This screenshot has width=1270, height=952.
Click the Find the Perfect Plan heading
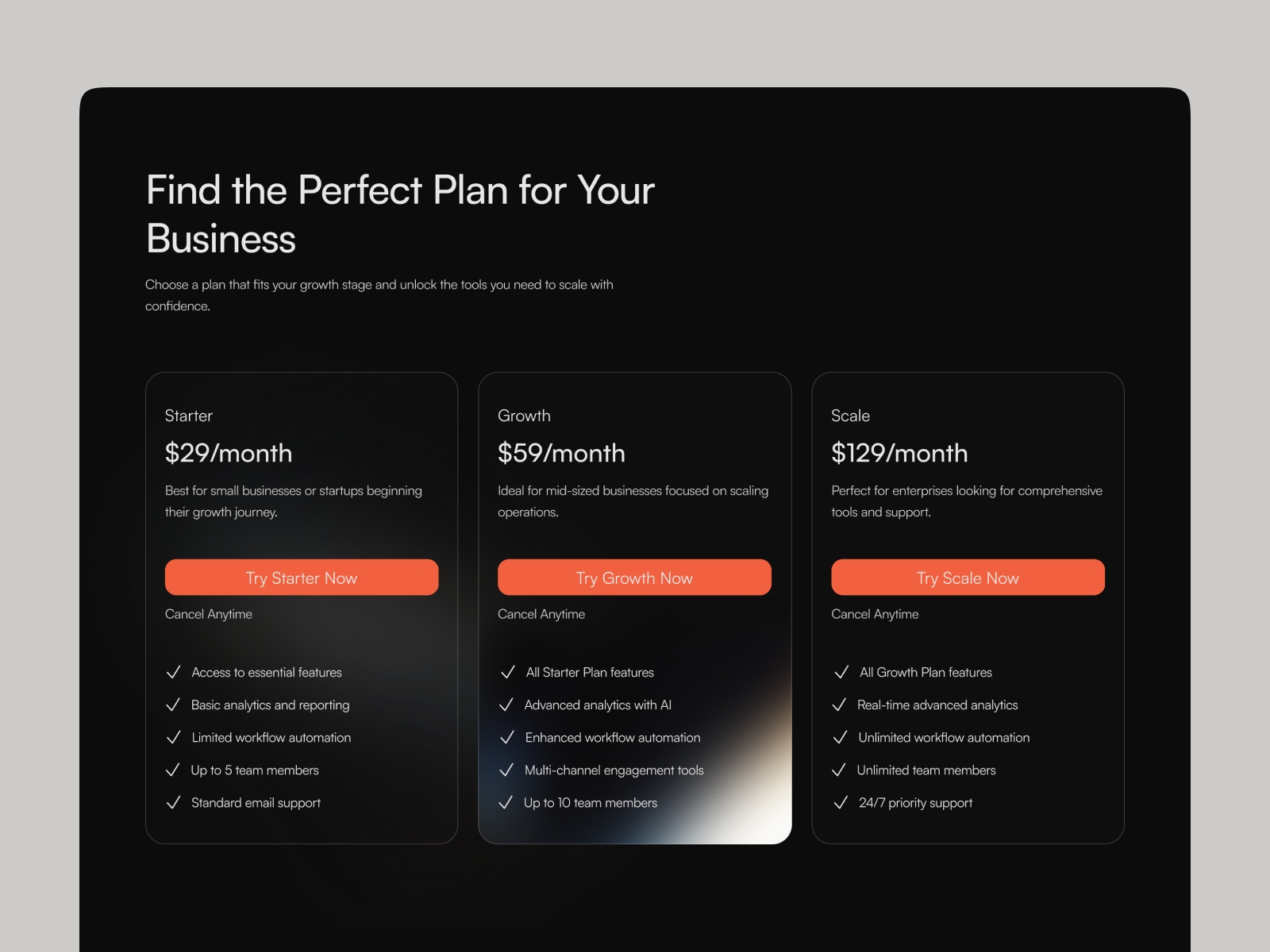[400, 213]
